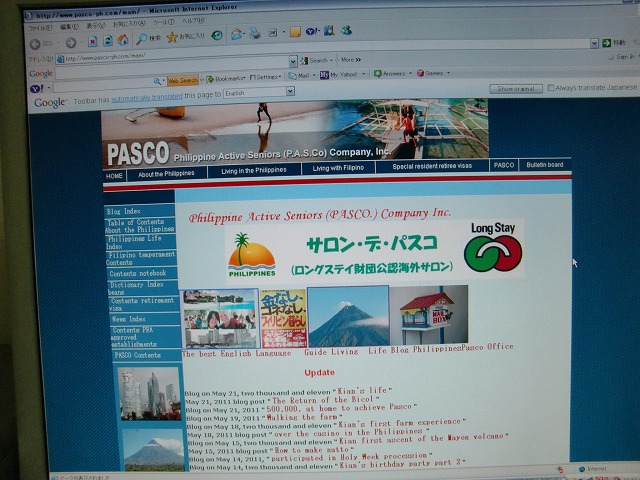Click the blue research book icon

coord(329,30)
